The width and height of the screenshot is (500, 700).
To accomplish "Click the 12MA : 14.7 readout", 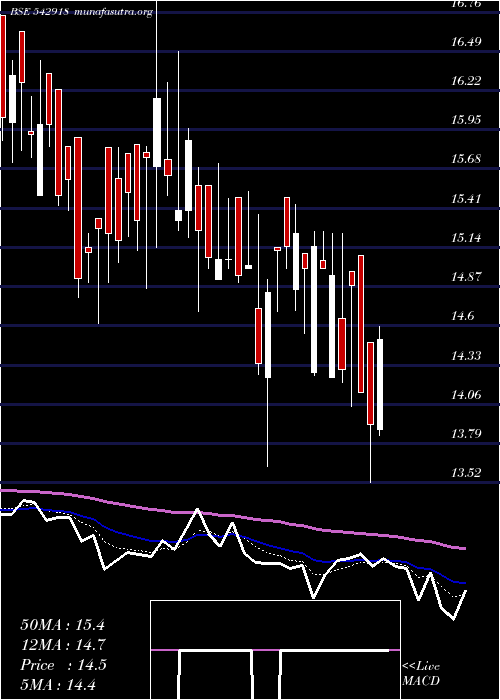I will pyautogui.click(x=63, y=645).
